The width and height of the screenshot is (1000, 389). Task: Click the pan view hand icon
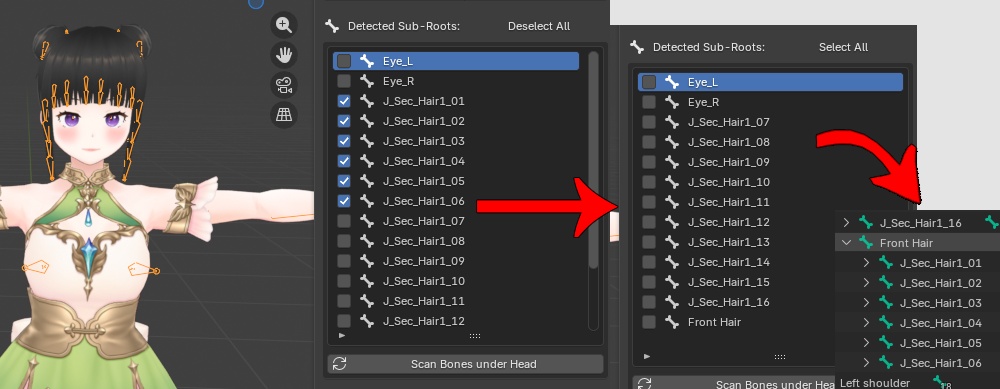(283, 55)
